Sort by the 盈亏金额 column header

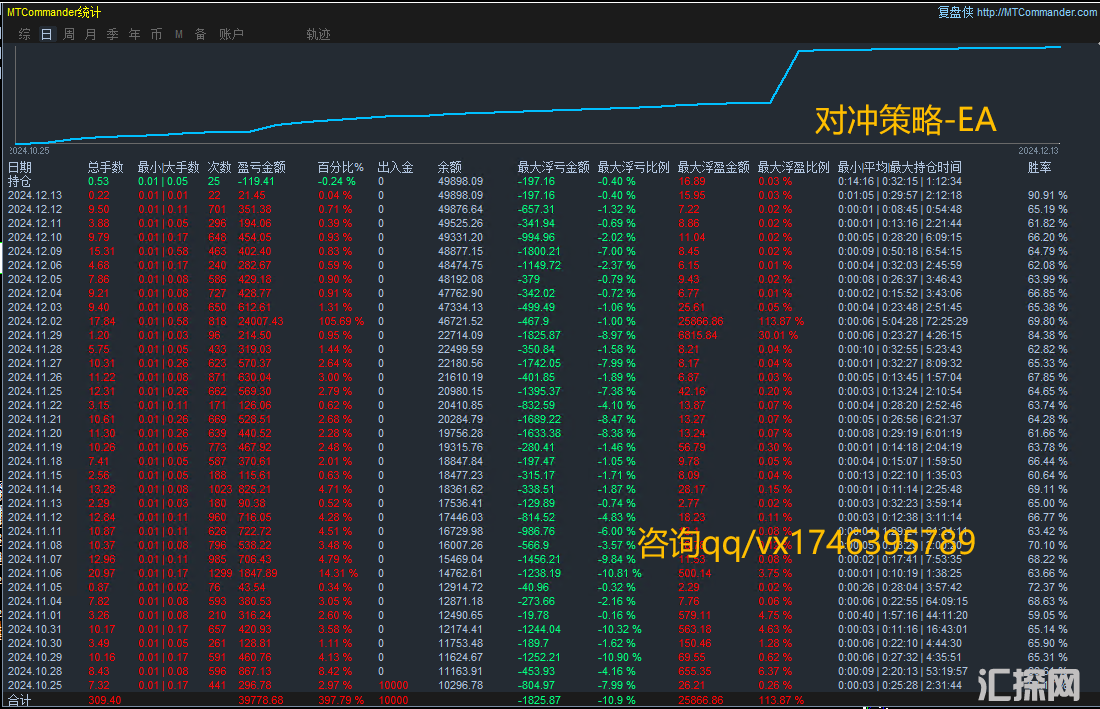[261, 168]
